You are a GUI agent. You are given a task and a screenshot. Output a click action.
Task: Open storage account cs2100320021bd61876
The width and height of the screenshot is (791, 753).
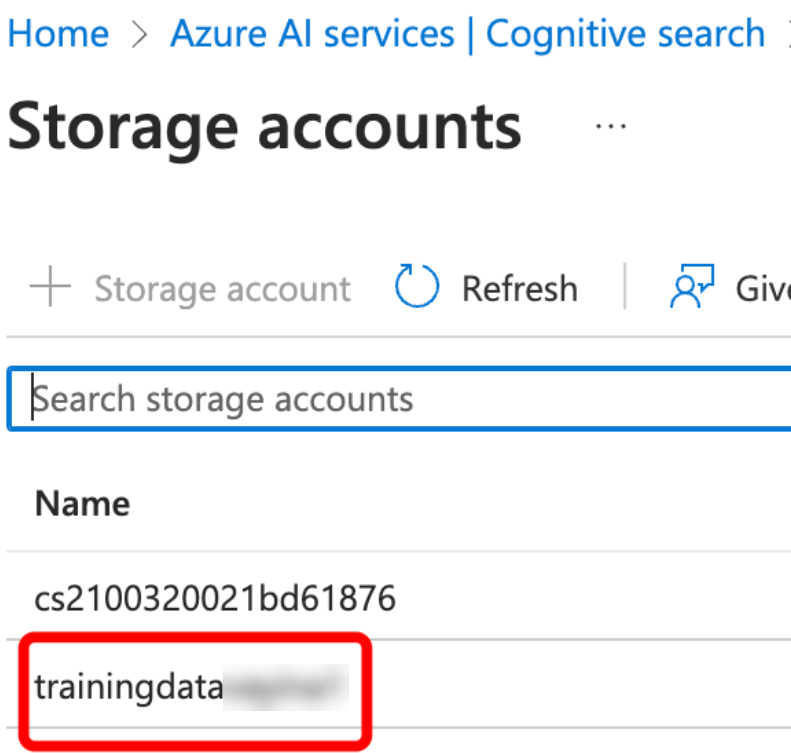tap(215, 599)
